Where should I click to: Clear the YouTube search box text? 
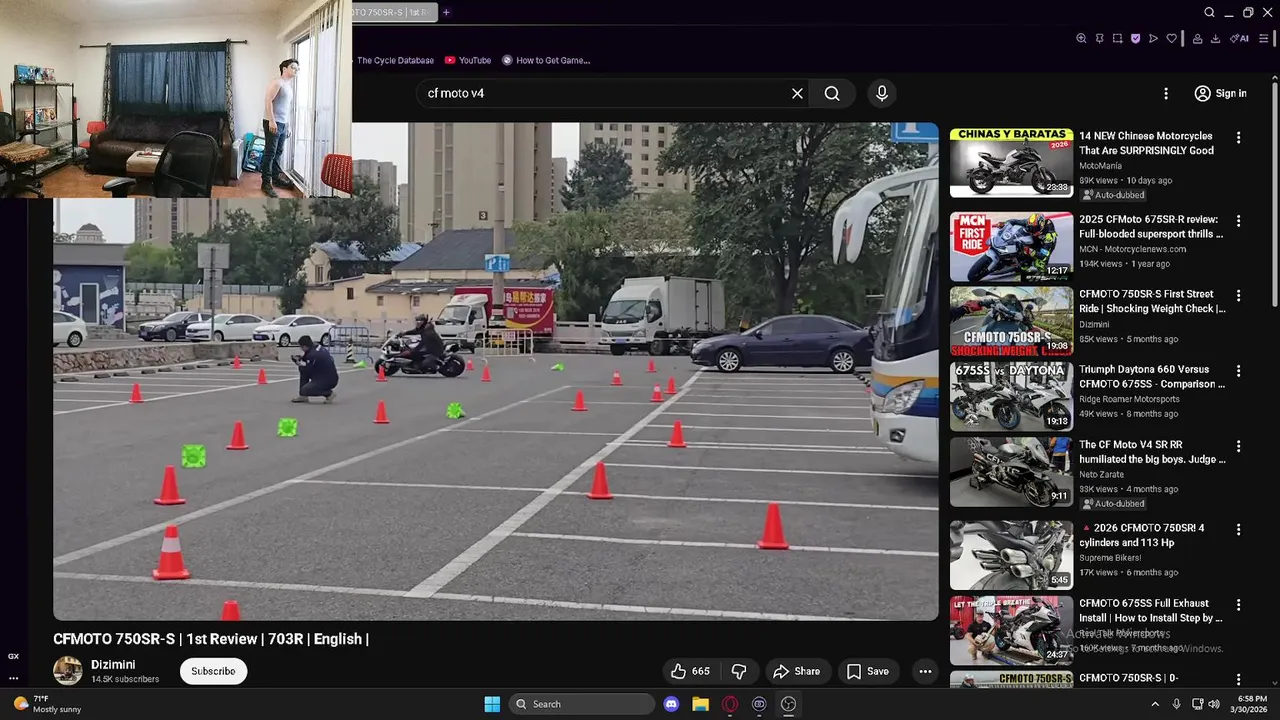click(797, 93)
